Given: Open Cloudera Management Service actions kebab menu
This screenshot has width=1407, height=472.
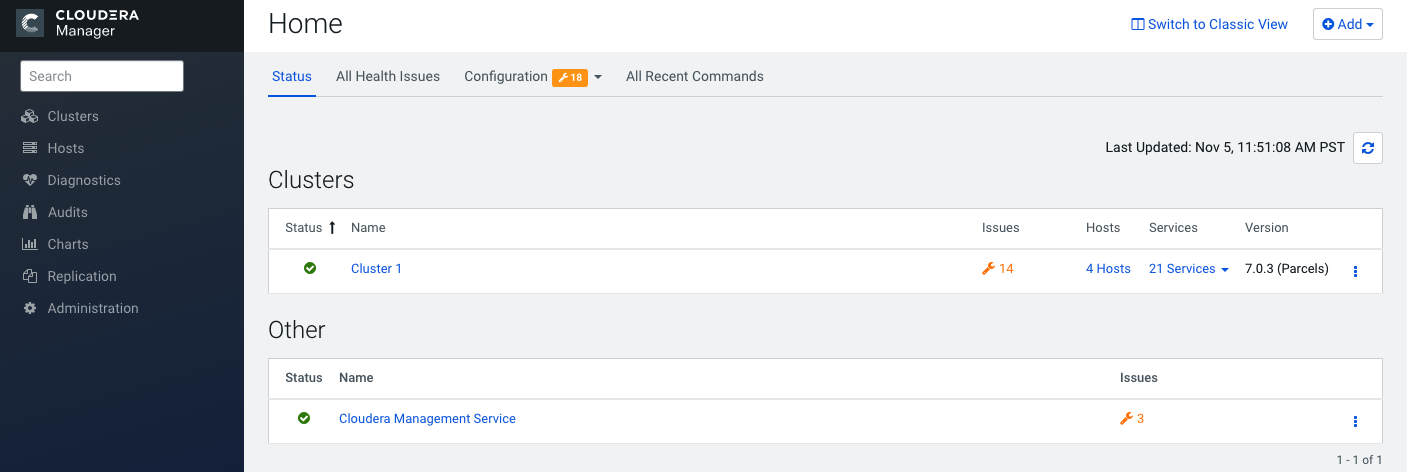Looking at the screenshot, I should click(x=1355, y=421).
